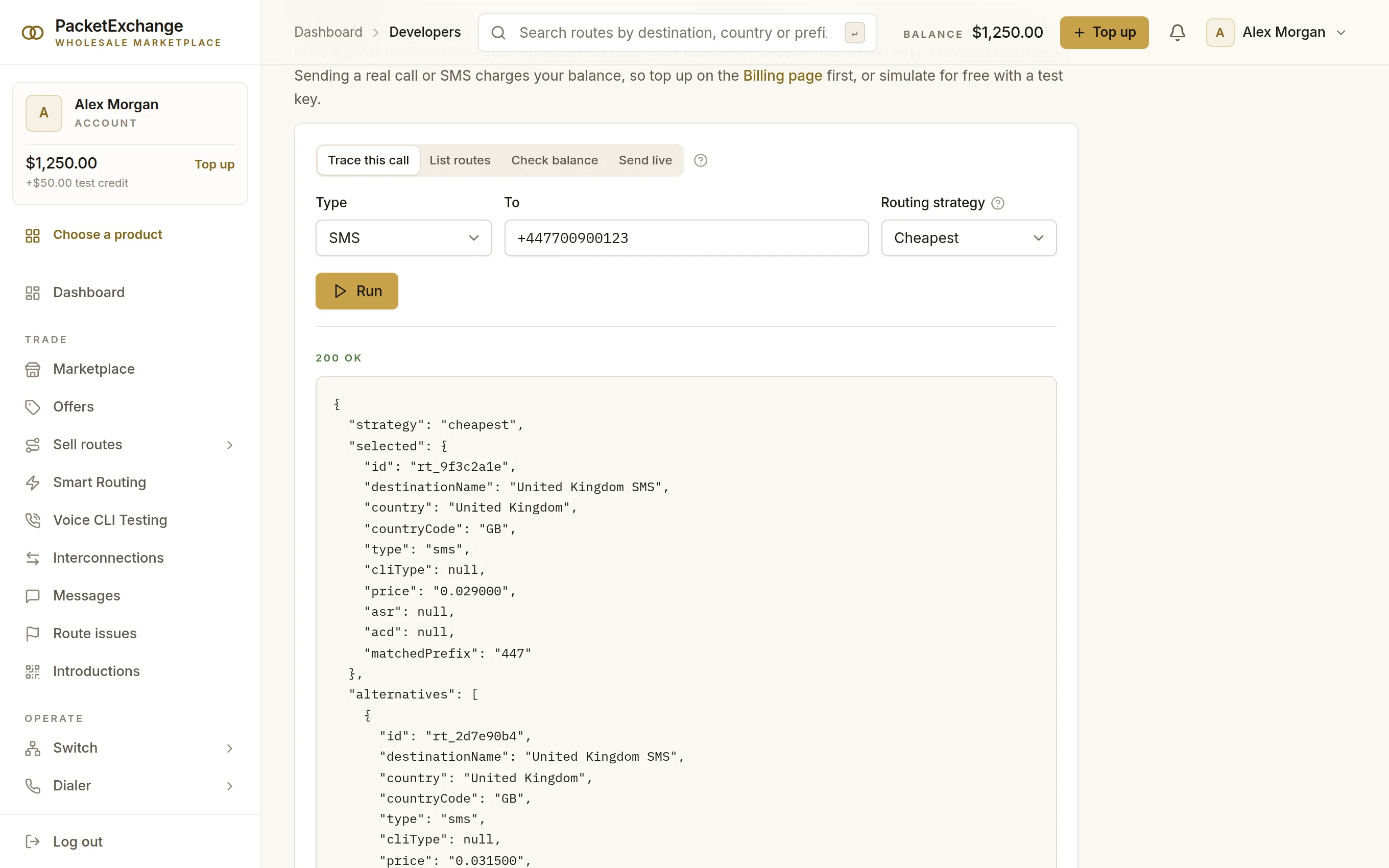
Task: Expand the Dialer submenu chevron
Action: 230,786
